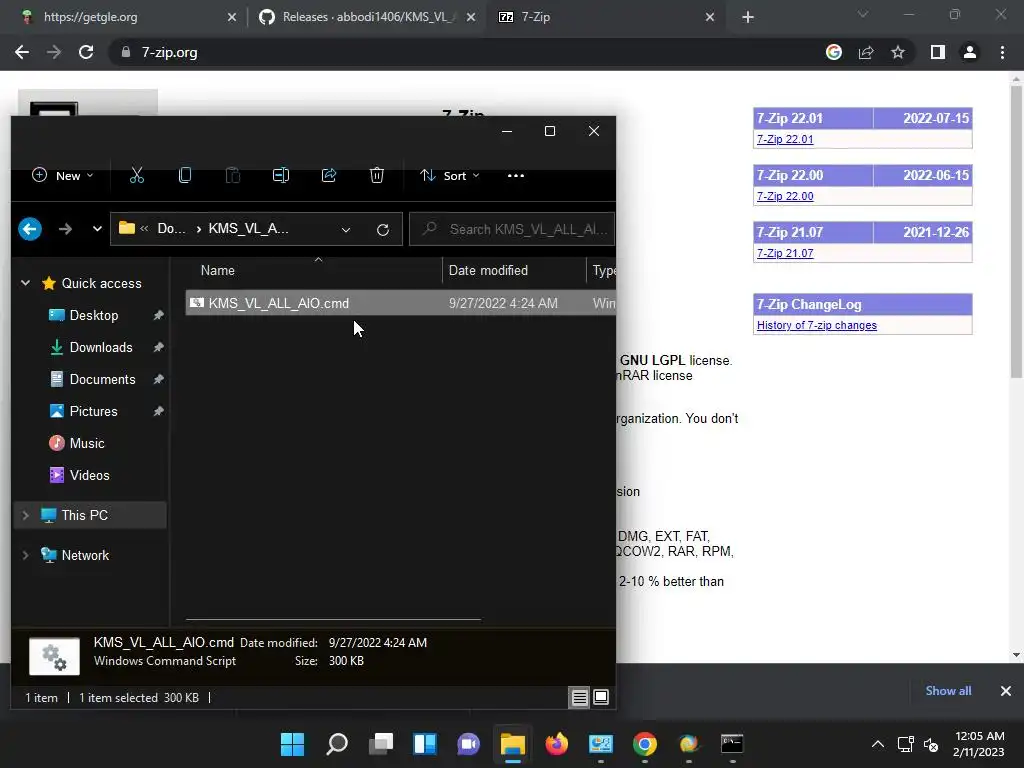This screenshot has height=768, width=1024.
Task: Click the Cut scissors icon in File Explorer
Action: tap(136, 175)
